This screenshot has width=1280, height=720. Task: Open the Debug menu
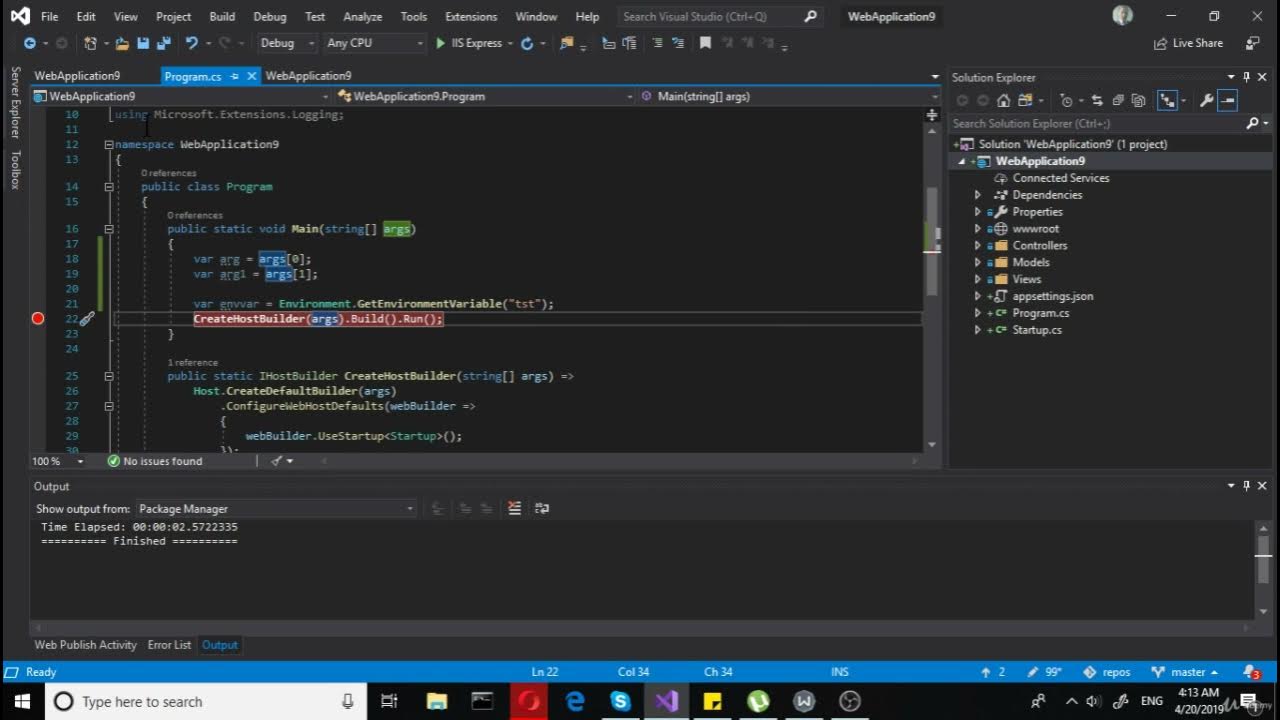pos(269,17)
